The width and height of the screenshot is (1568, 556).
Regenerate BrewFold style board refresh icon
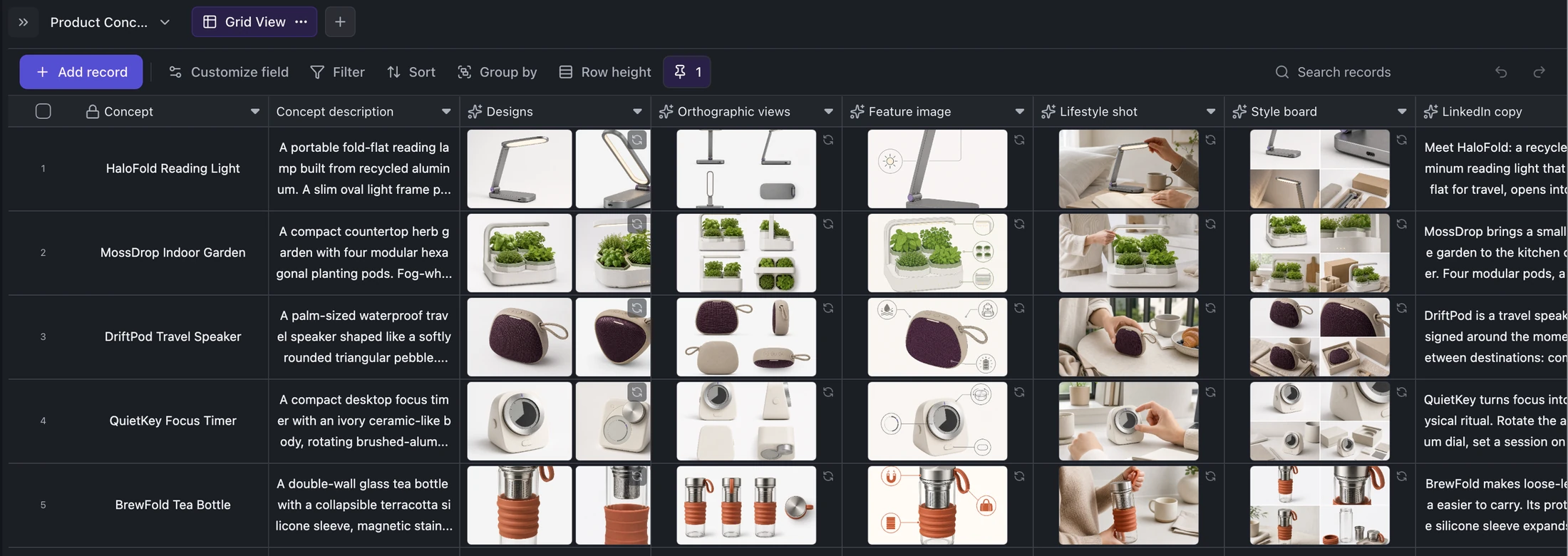tap(1401, 476)
